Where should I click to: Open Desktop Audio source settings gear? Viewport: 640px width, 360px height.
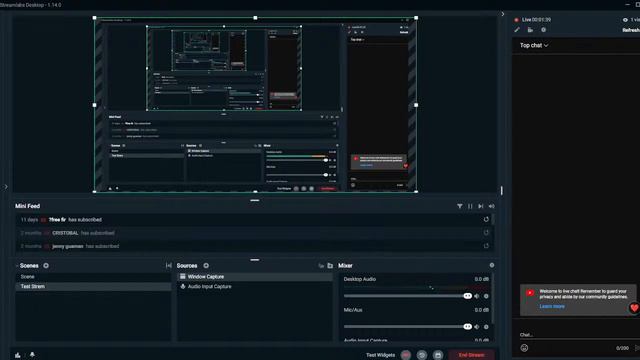click(486, 296)
